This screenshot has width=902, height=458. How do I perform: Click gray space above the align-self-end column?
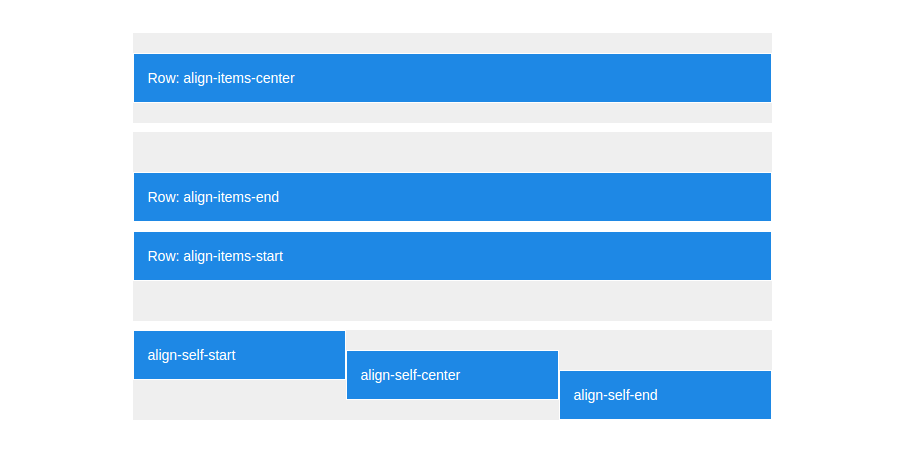click(665, 350)
